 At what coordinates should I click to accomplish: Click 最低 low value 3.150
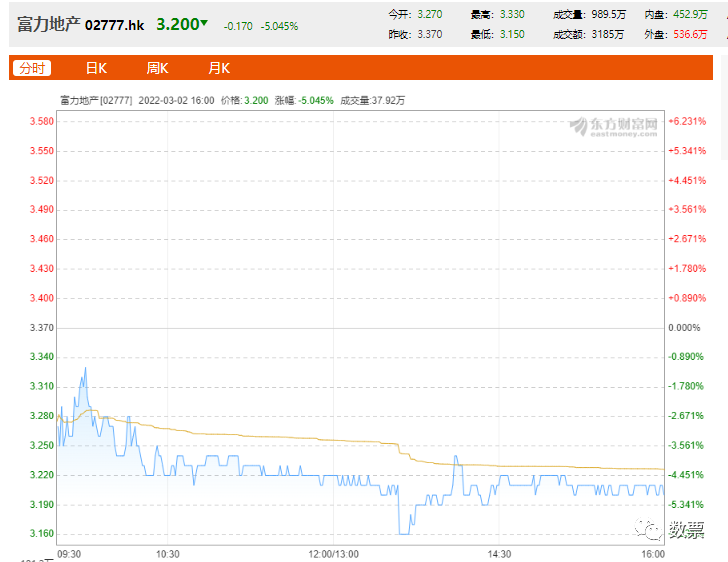[512, 34]
